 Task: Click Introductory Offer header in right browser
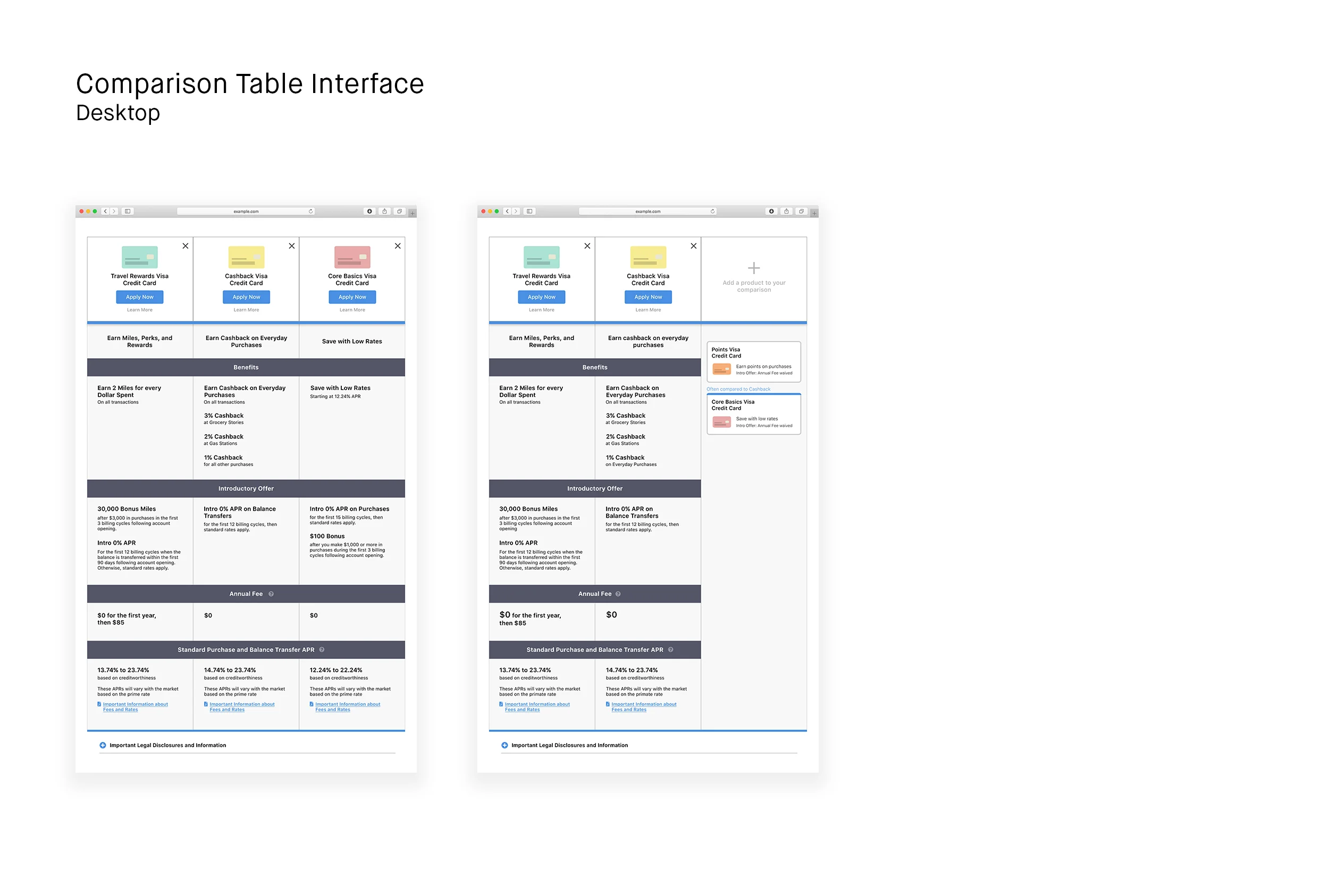point(595,488)
